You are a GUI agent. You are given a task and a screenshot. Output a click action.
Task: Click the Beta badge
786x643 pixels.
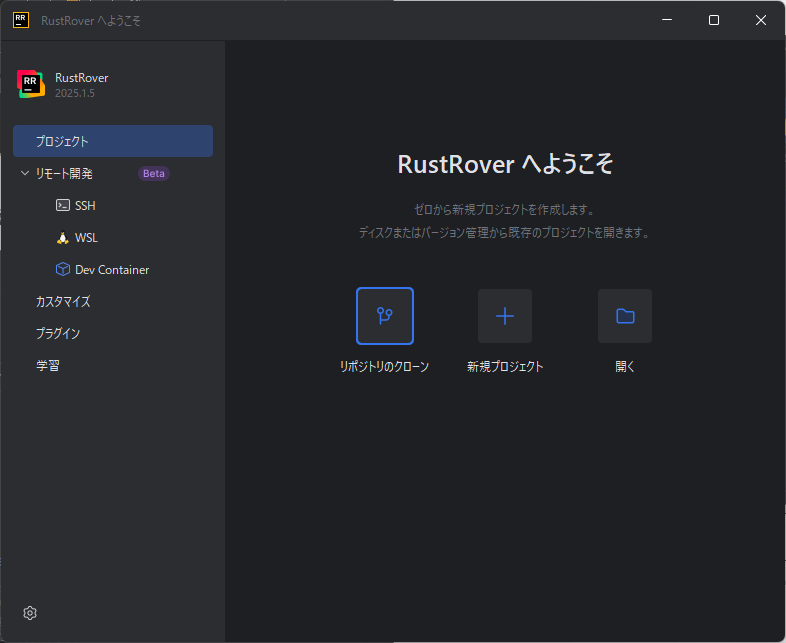point(154,173)
